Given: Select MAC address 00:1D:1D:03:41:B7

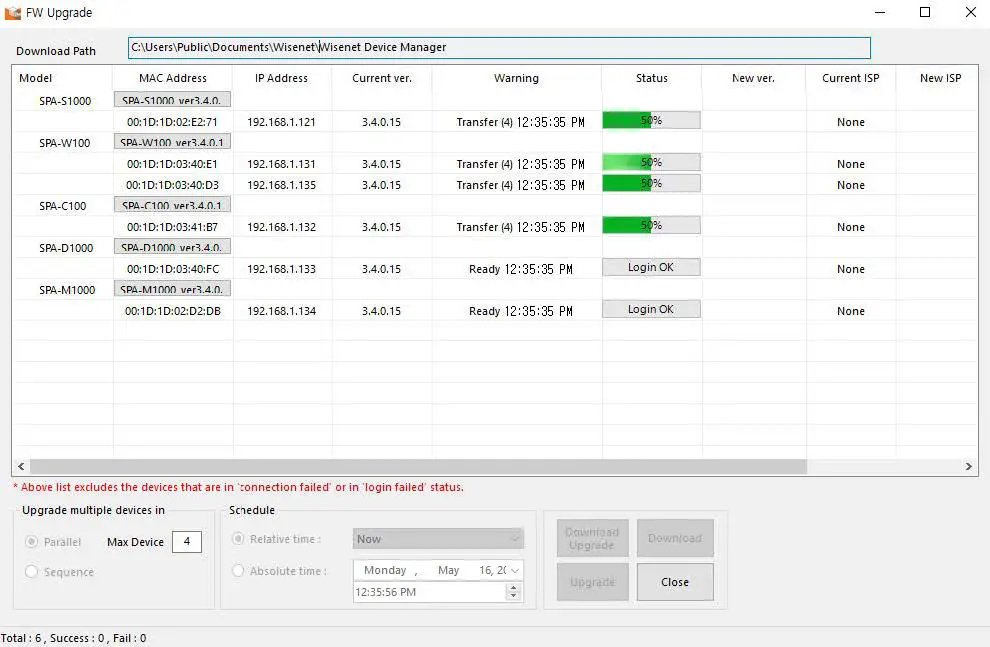Looking at the screenshot, I should point(172,227).
